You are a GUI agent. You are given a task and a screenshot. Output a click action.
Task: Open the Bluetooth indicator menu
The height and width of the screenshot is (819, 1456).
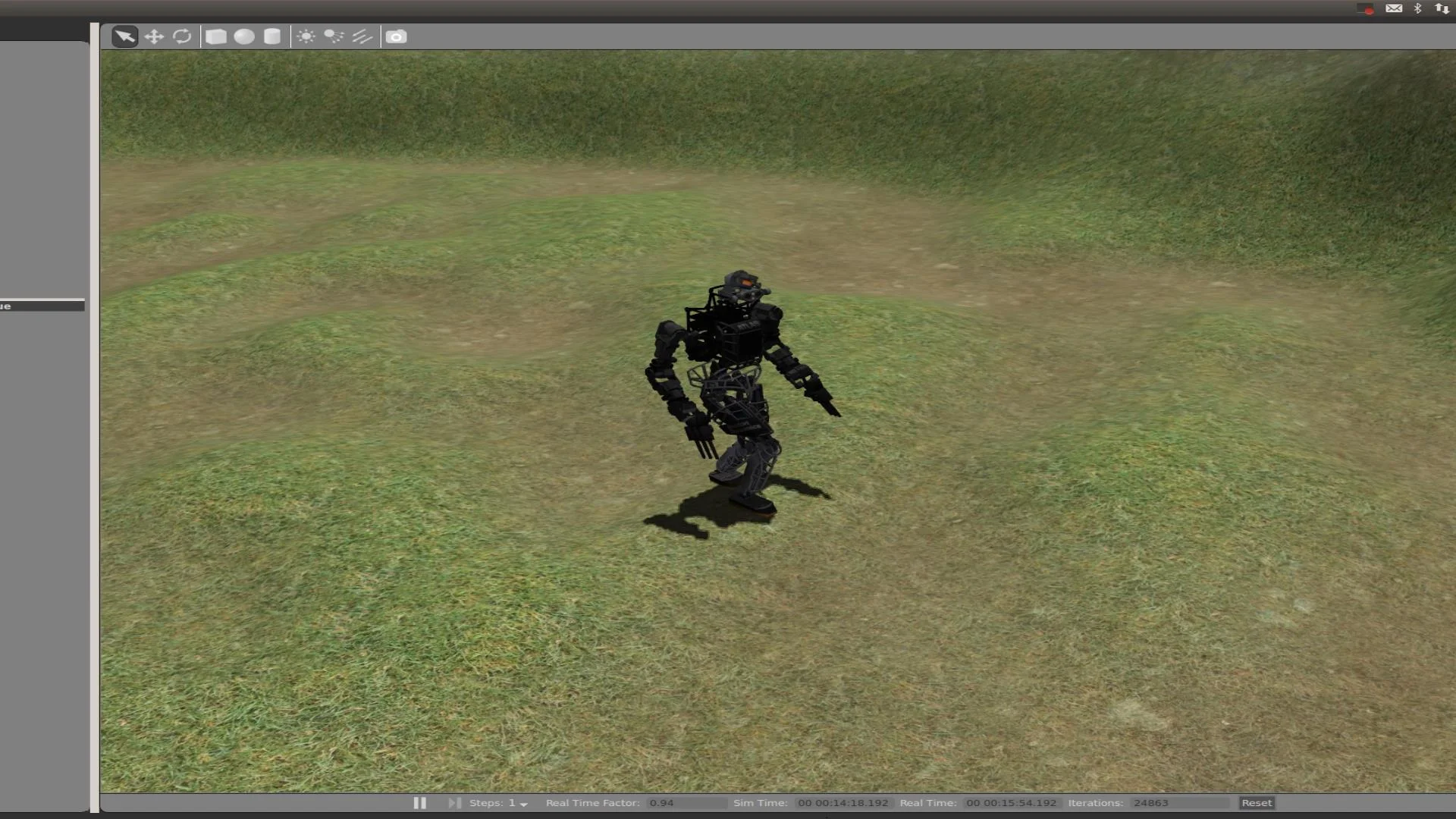pyautogui.click(x=1417, y=8)
